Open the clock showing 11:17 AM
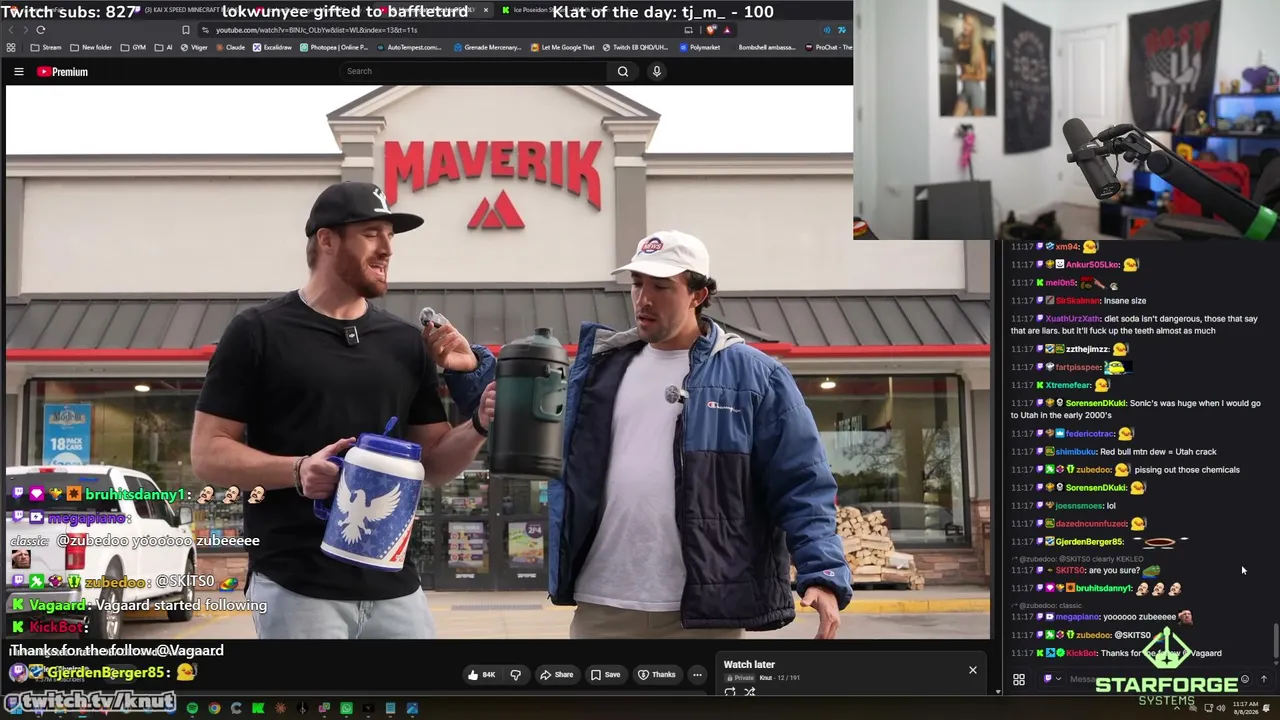The height and width of the screenshot is (720, 1280). click(x=1245, y=708)
